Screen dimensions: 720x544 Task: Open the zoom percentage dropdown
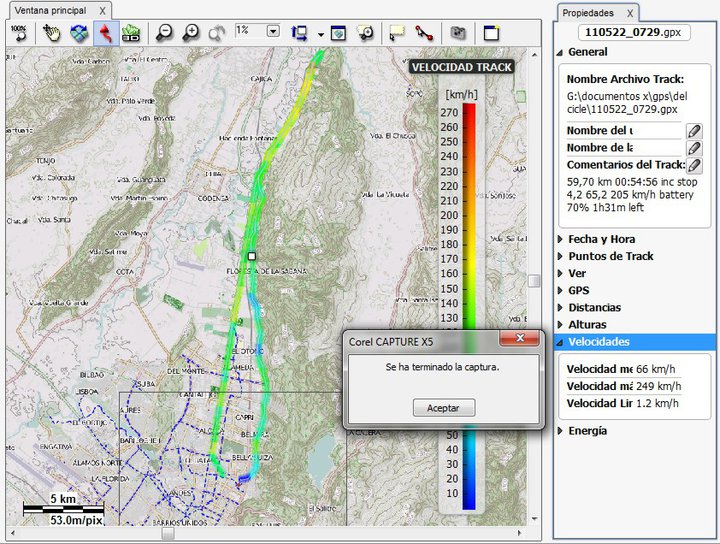(273, 31)
